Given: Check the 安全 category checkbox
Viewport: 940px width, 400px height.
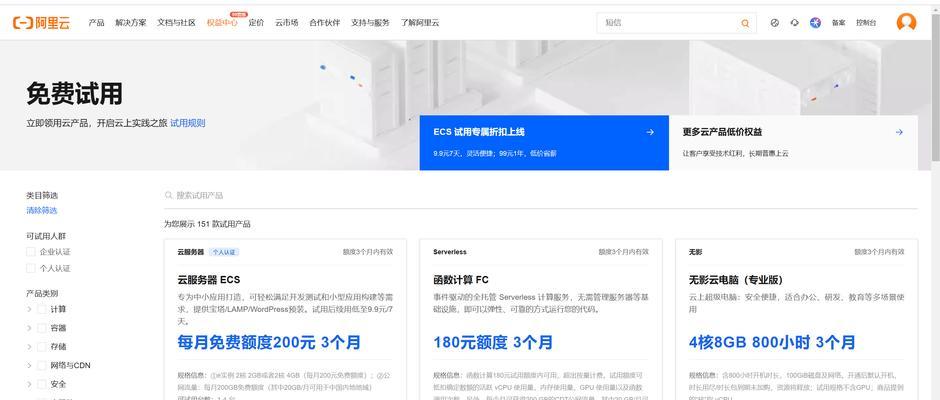Looking at the screenshot, I should [42, 384].
